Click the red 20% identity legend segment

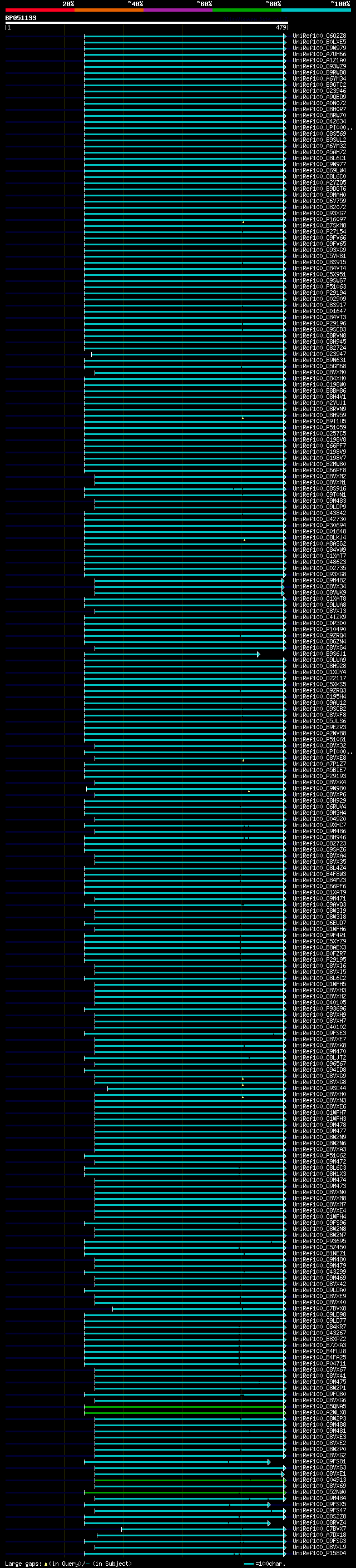click(39, 10)
